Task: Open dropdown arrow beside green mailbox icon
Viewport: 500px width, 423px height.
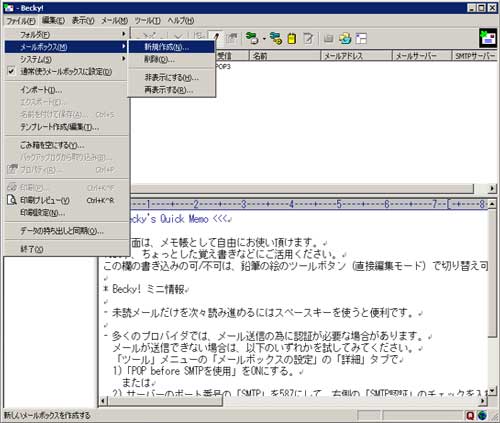Action: (264, 39)
